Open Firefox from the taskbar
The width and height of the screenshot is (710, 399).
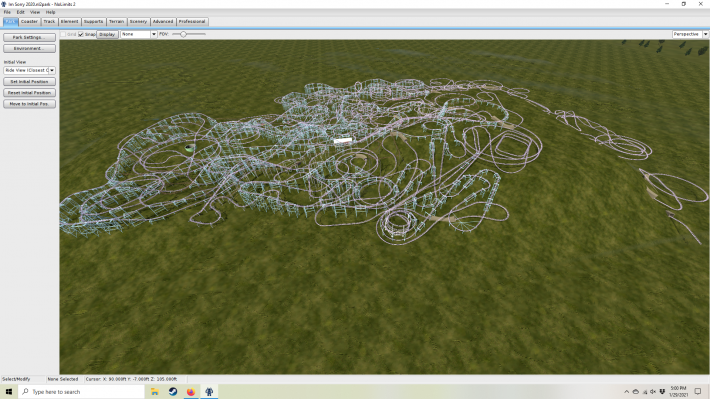191,392
